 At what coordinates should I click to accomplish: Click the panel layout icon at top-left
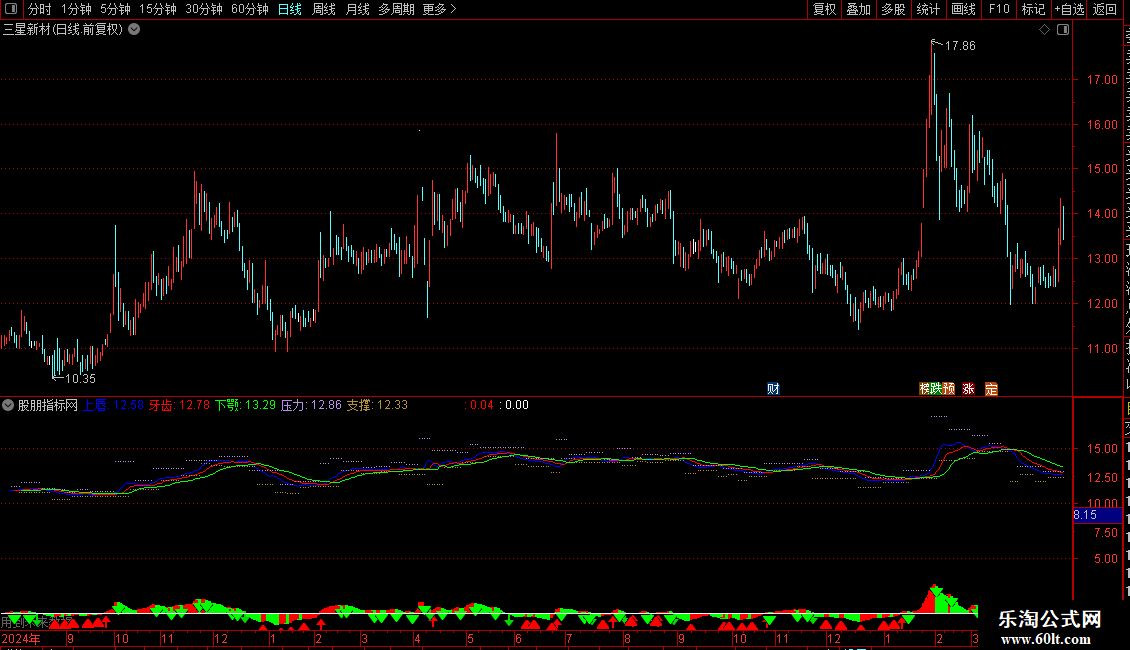point(11,9)
